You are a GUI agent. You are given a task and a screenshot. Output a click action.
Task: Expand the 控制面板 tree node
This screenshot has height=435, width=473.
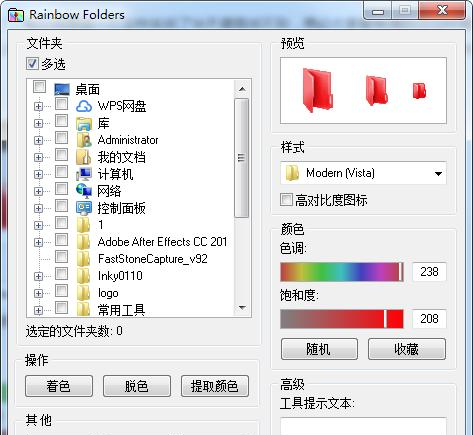tap(38, 208)
